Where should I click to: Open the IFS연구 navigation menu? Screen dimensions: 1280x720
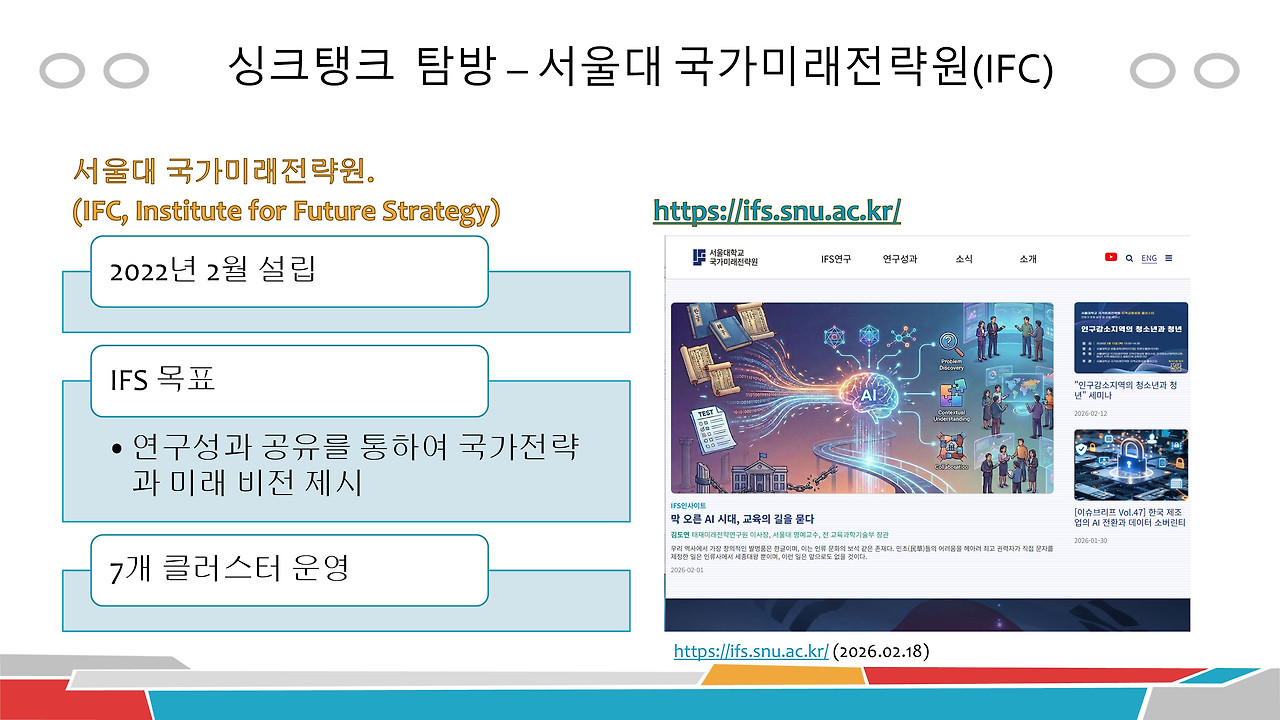pyautogui.click(x=834, y=258)
